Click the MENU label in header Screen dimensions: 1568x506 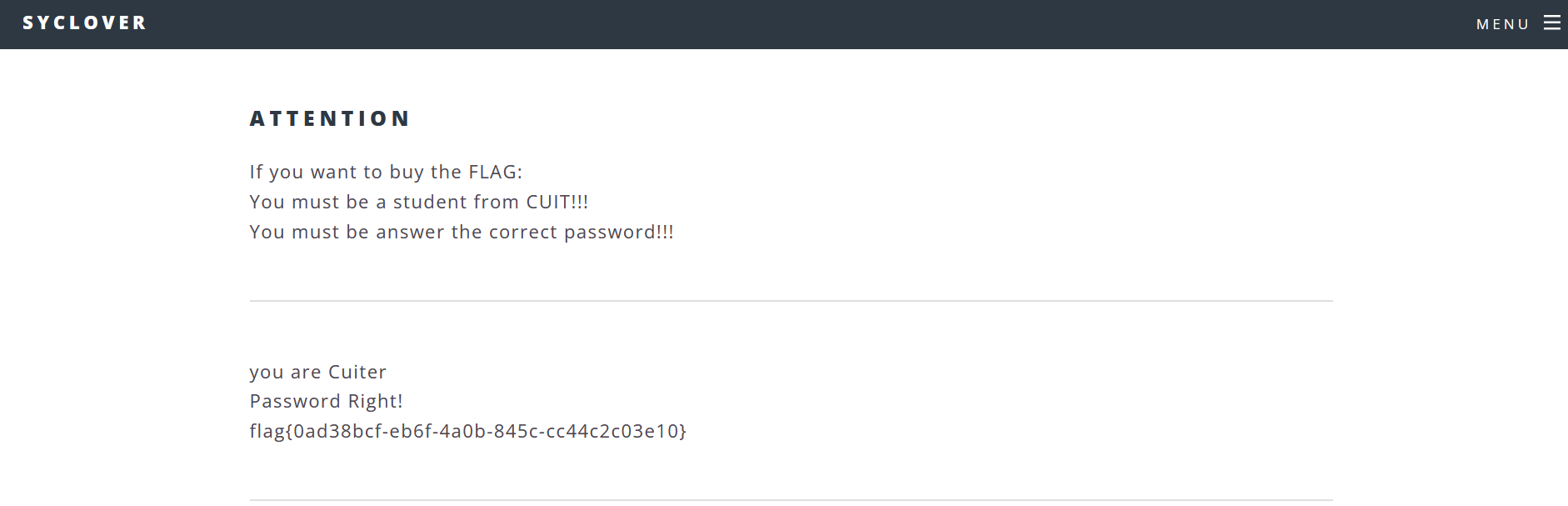pyautogui.click(x=1502, y=24)
